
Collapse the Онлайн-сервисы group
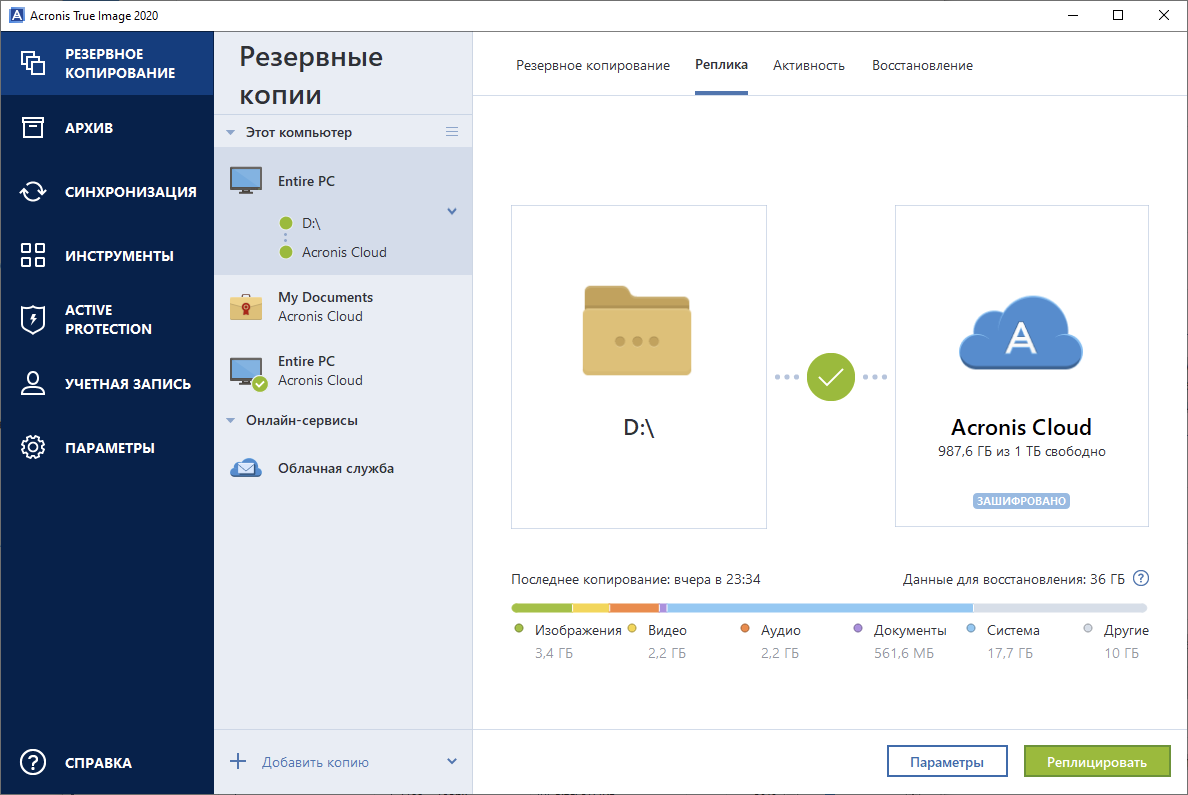point(230,421)
